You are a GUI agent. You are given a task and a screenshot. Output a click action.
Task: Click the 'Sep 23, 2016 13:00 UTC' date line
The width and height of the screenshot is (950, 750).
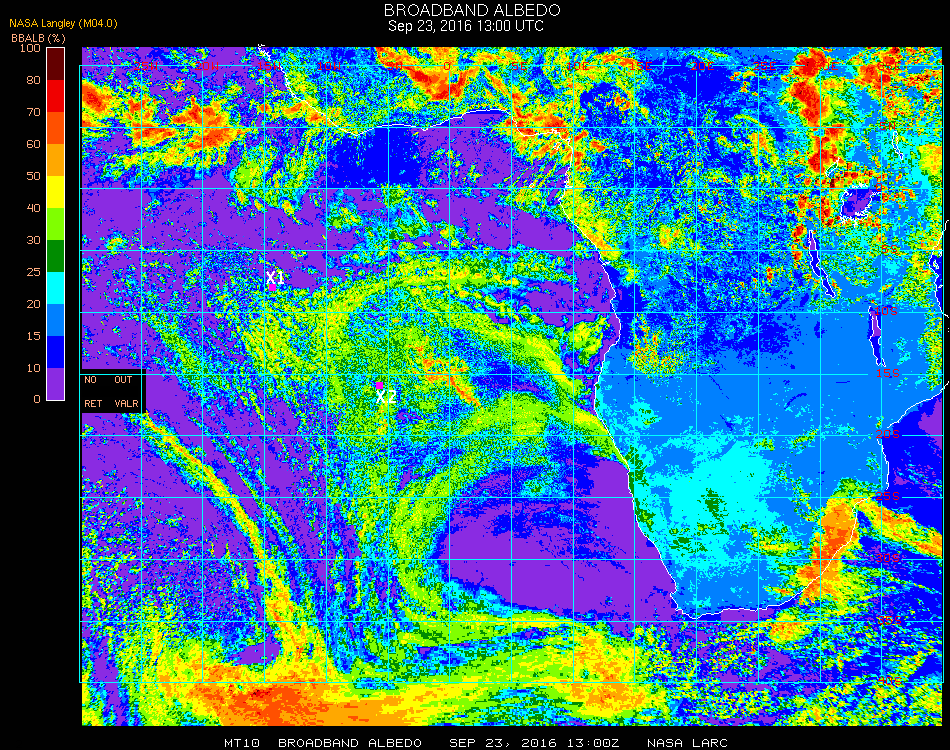[x=466, y=26]
